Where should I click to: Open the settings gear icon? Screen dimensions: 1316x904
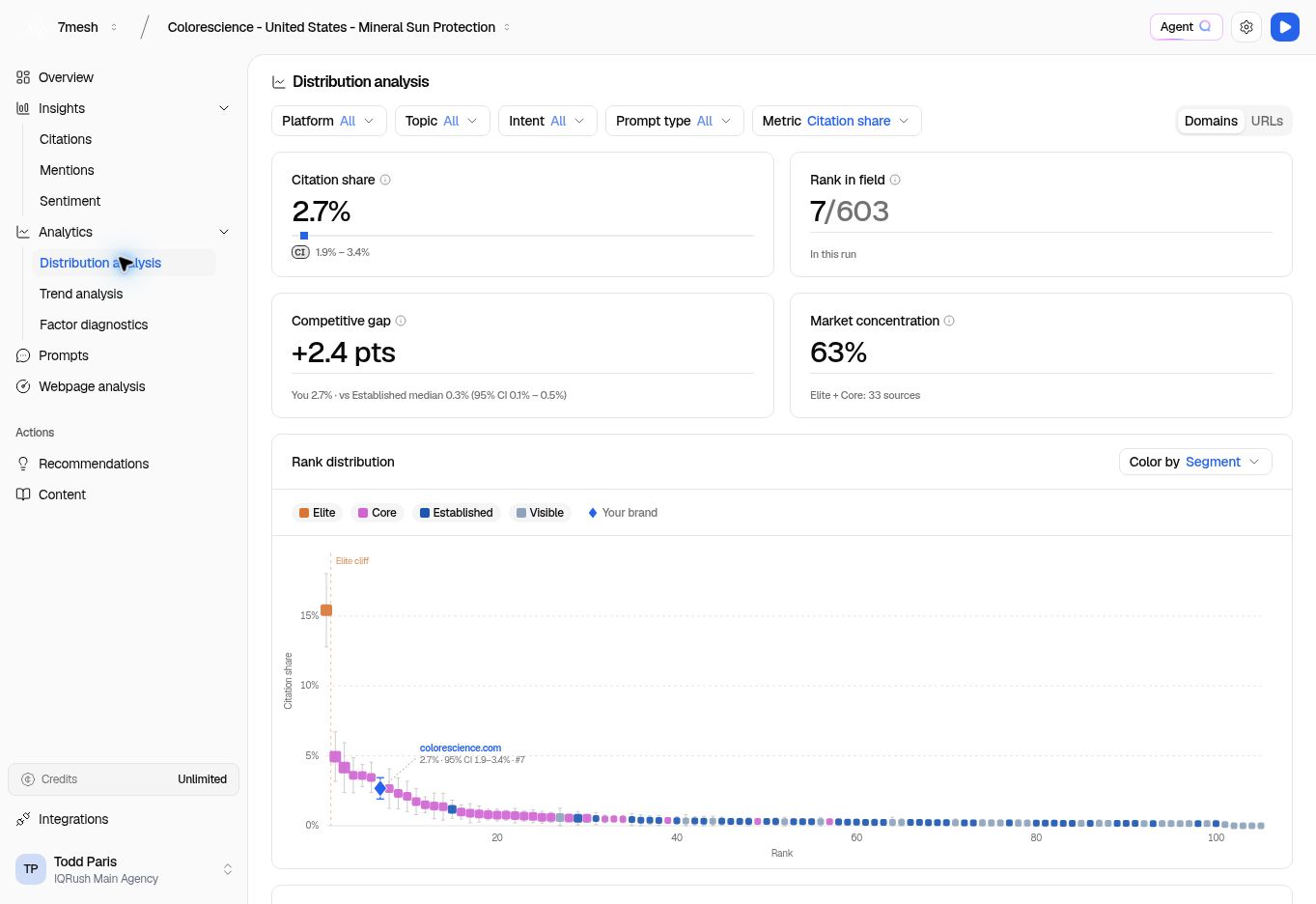pyautogui.click(x=1246, y=27)
